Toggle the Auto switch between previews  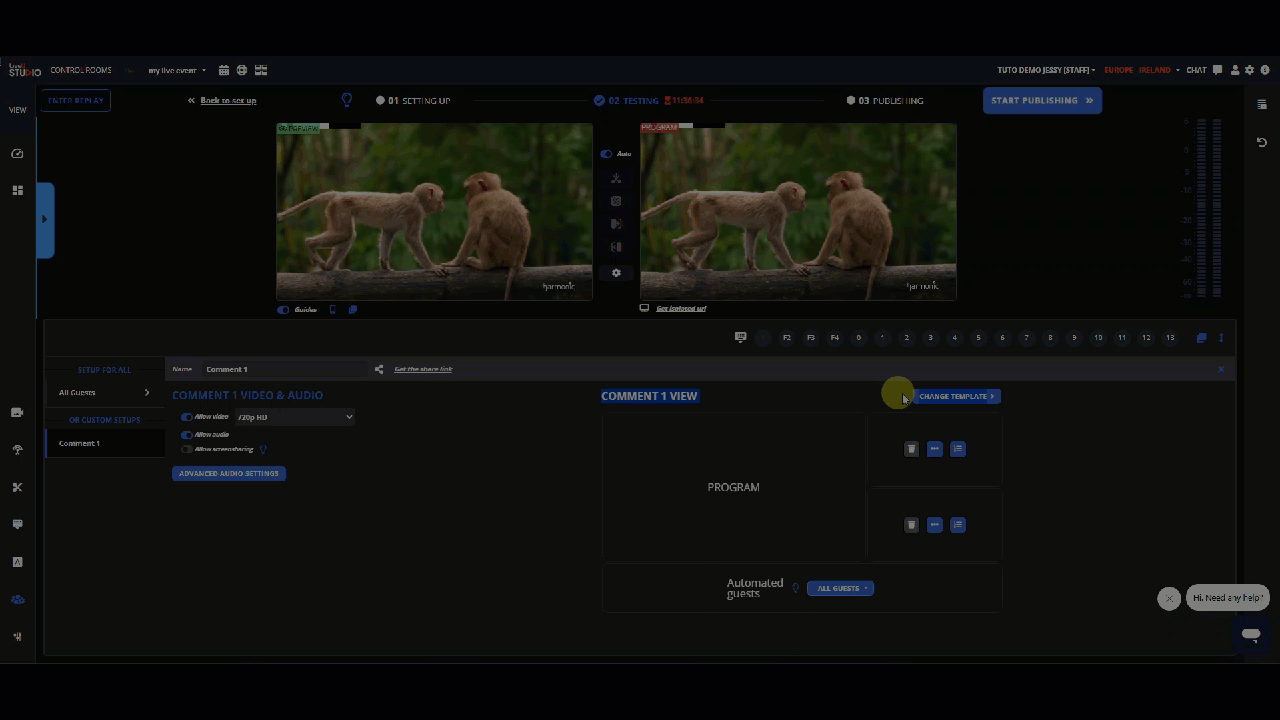(606, 154)
